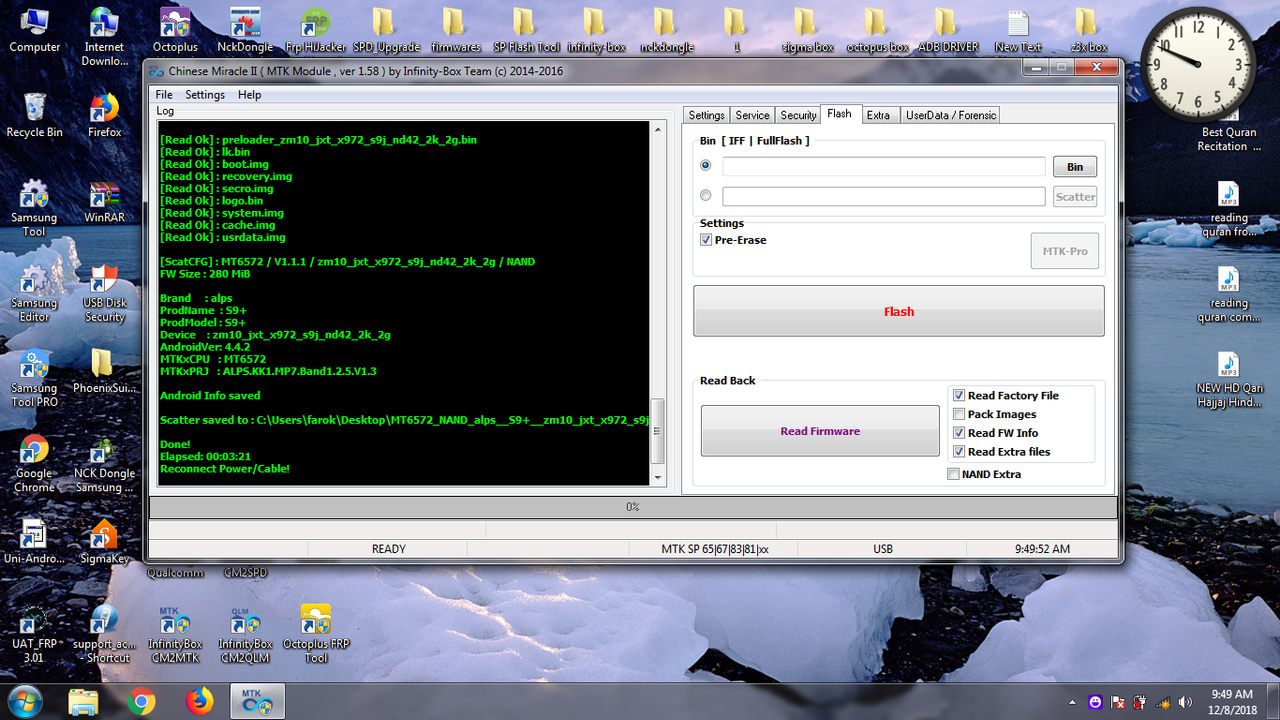Screen dimensions: 1280x720
Task: Toggle Read Extra files checkbox
Action: coord(959,452)
